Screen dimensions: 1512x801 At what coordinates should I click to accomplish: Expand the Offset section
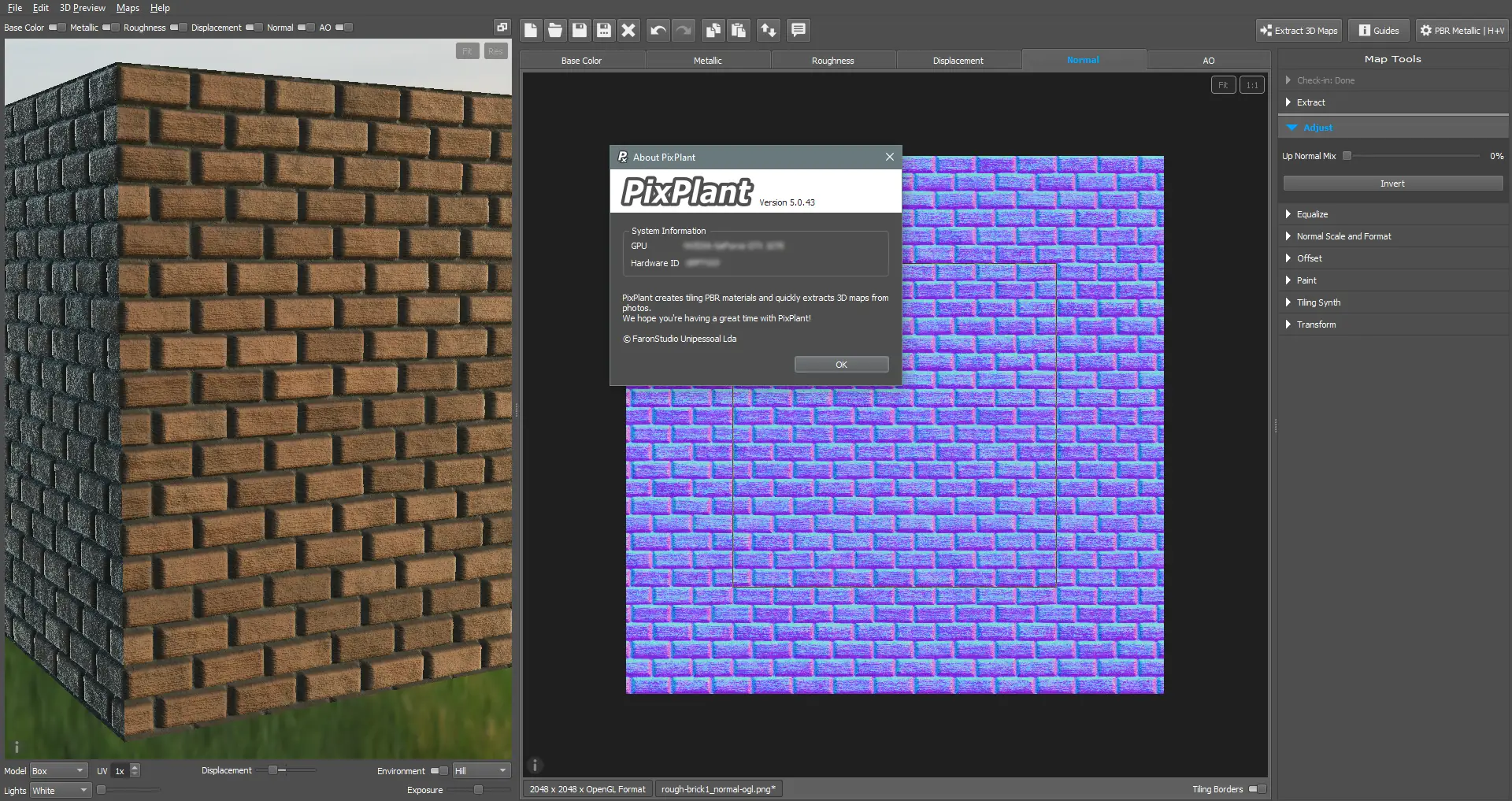pos(1393,258)
